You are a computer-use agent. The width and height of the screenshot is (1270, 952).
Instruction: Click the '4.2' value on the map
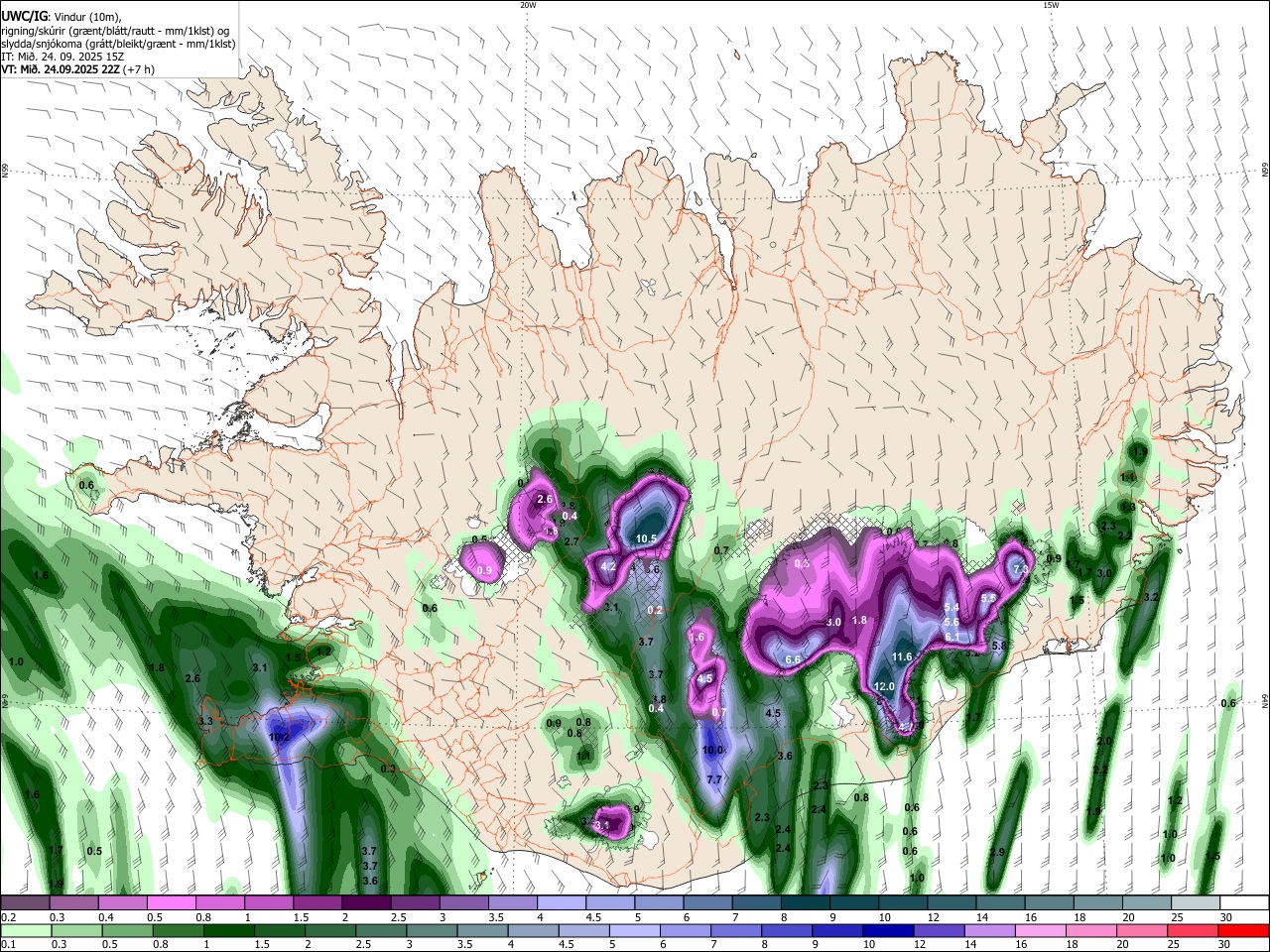pos(609,566)
